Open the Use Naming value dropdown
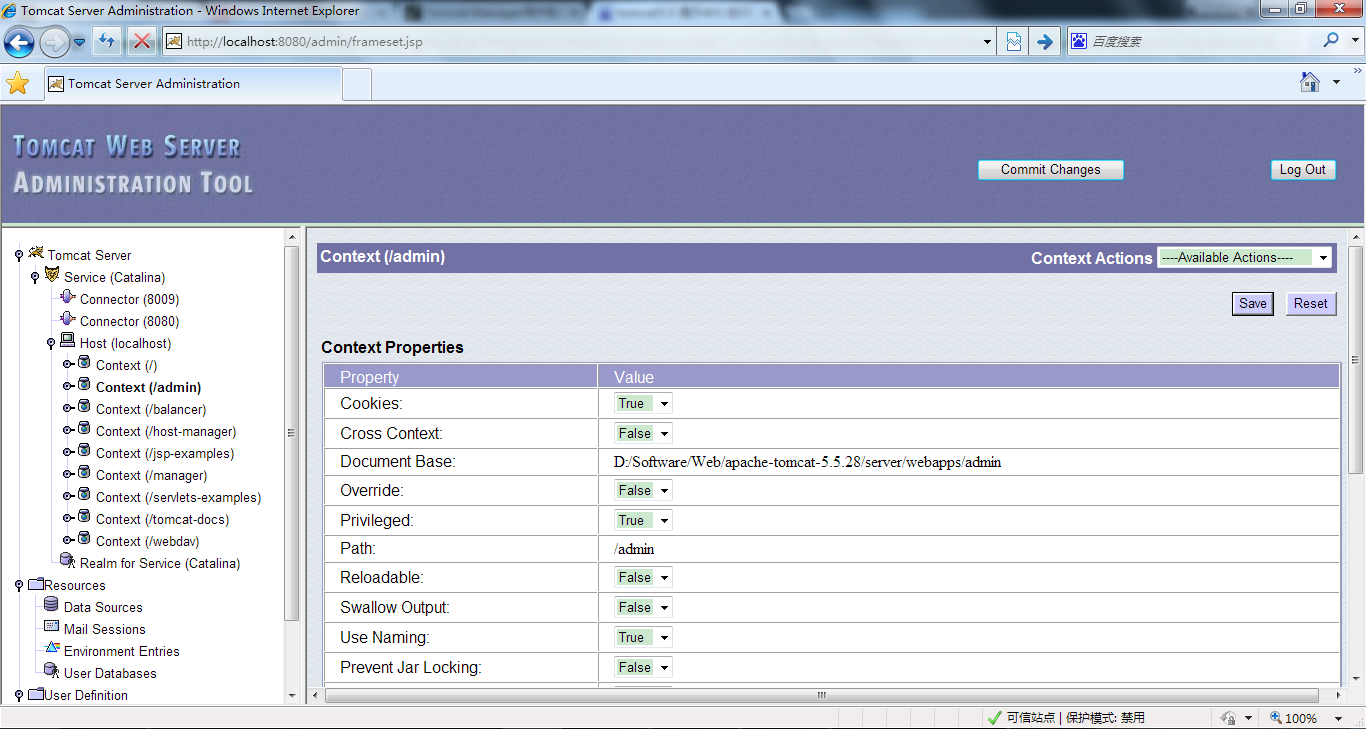 coord(643,638)
